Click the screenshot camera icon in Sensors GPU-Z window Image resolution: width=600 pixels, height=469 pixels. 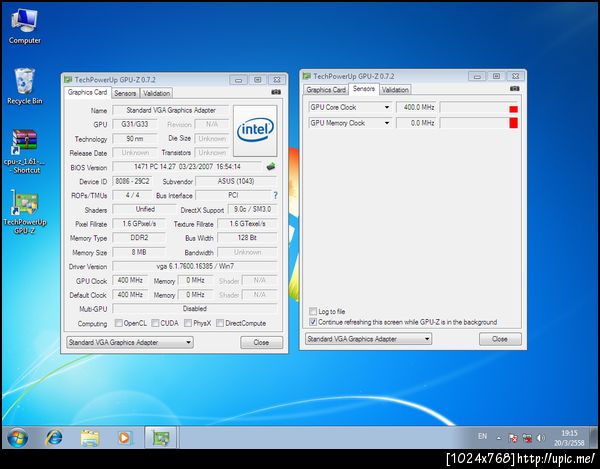coord(515,88)
